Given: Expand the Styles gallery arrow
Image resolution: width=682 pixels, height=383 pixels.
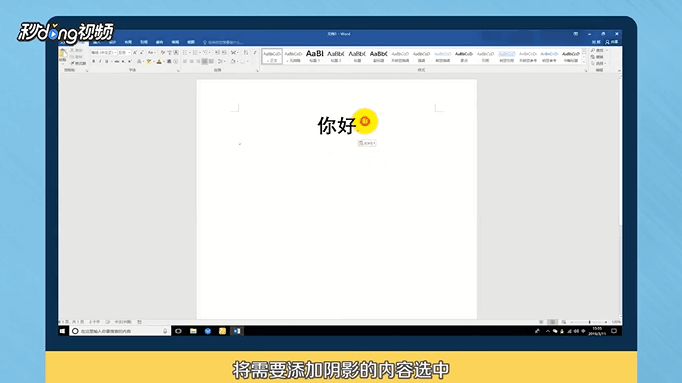Looking at the screenshot, I should (x=584, y=62).
